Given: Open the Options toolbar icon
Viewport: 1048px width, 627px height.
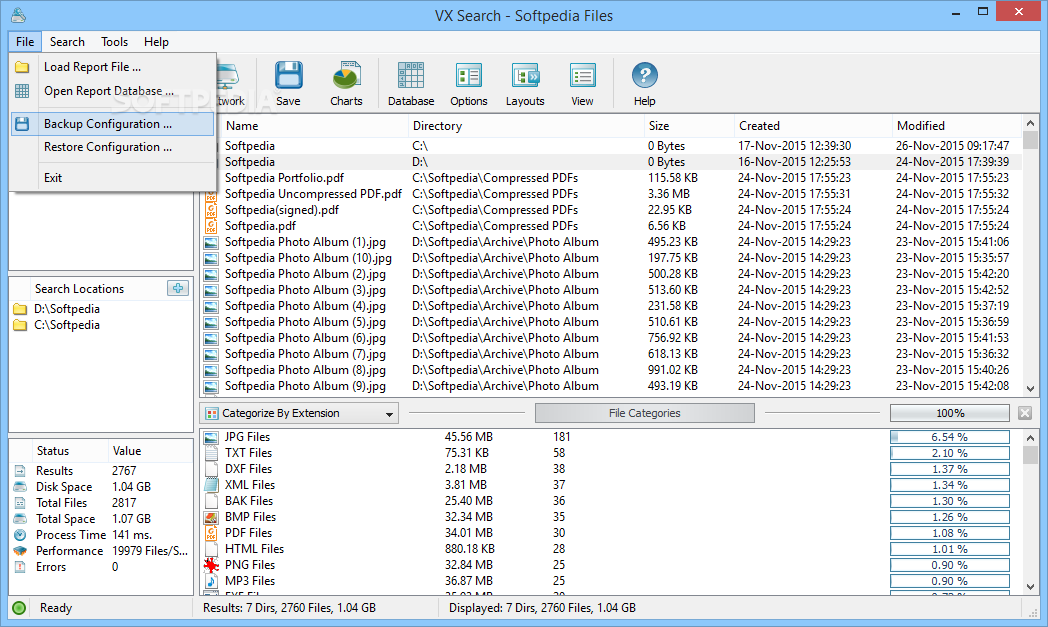Looking at the screenshot, I should (469, 76).
